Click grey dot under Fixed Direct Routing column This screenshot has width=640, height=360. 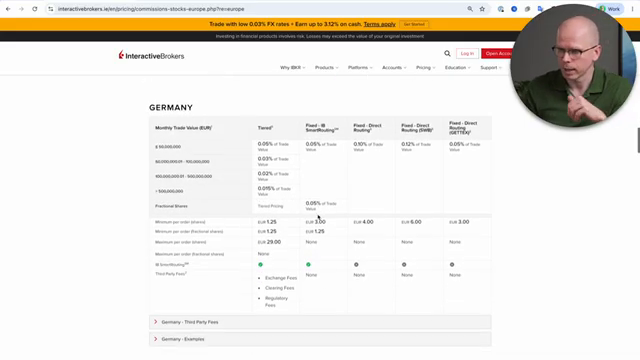(x=356, y=264)
